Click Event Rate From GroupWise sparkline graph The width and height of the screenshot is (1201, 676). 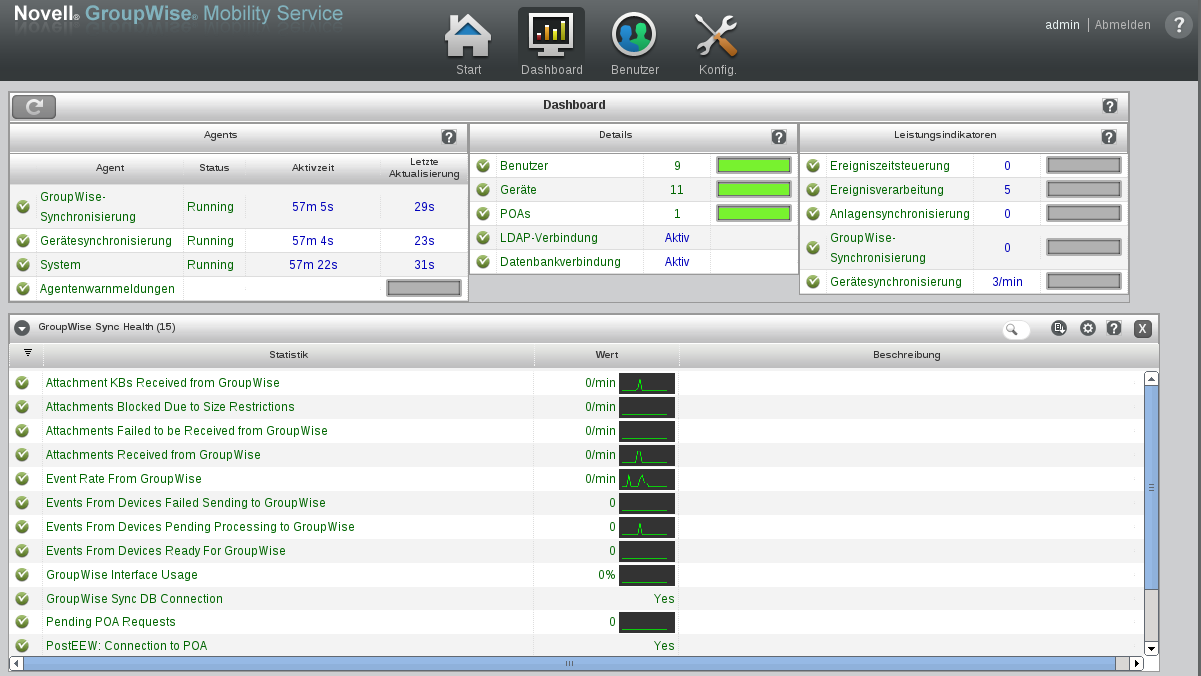pos(647,479)
